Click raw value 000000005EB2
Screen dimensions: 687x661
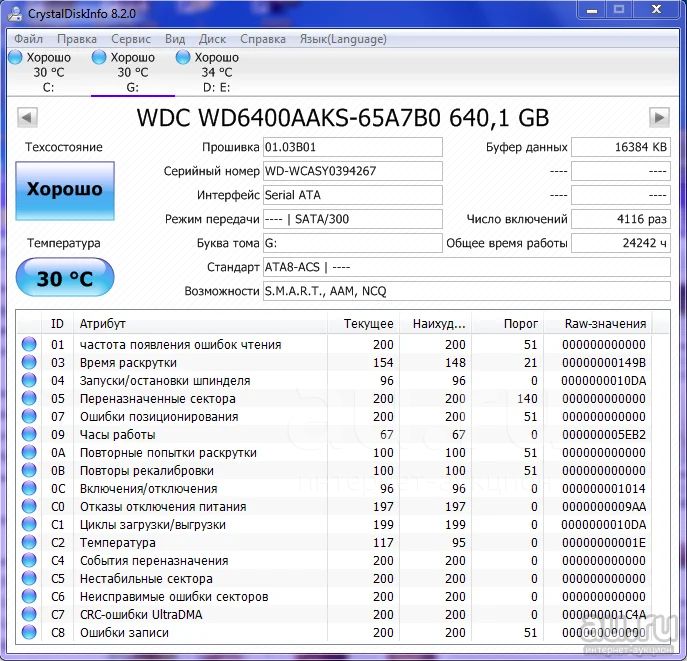point(604,435)
